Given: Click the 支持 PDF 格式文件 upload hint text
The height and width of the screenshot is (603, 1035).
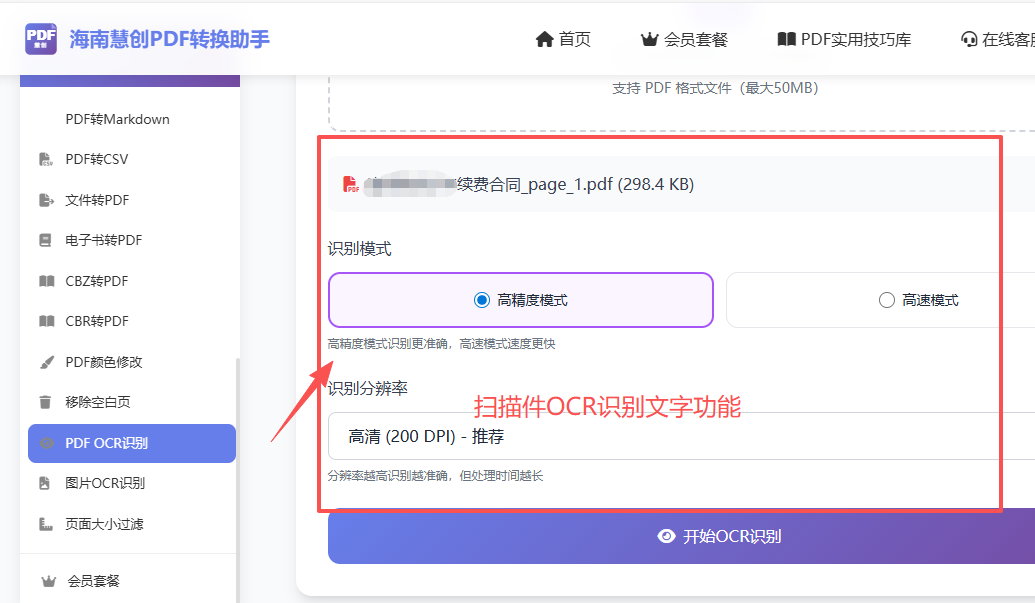Looking at the screenshot, I should pos(716,88).
